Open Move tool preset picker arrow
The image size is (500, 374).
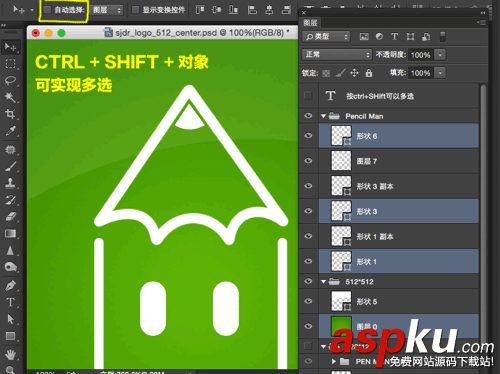click(32, 10)
